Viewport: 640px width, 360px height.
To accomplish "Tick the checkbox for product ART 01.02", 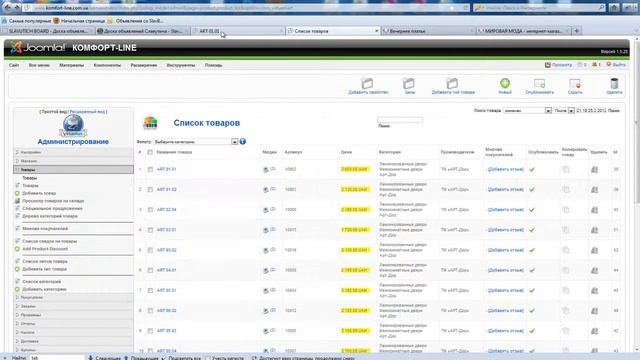I will pos(150,189).
